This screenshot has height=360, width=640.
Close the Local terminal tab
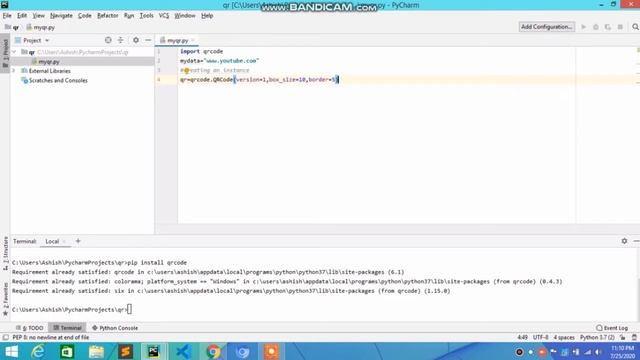click(x=64, y=241)
